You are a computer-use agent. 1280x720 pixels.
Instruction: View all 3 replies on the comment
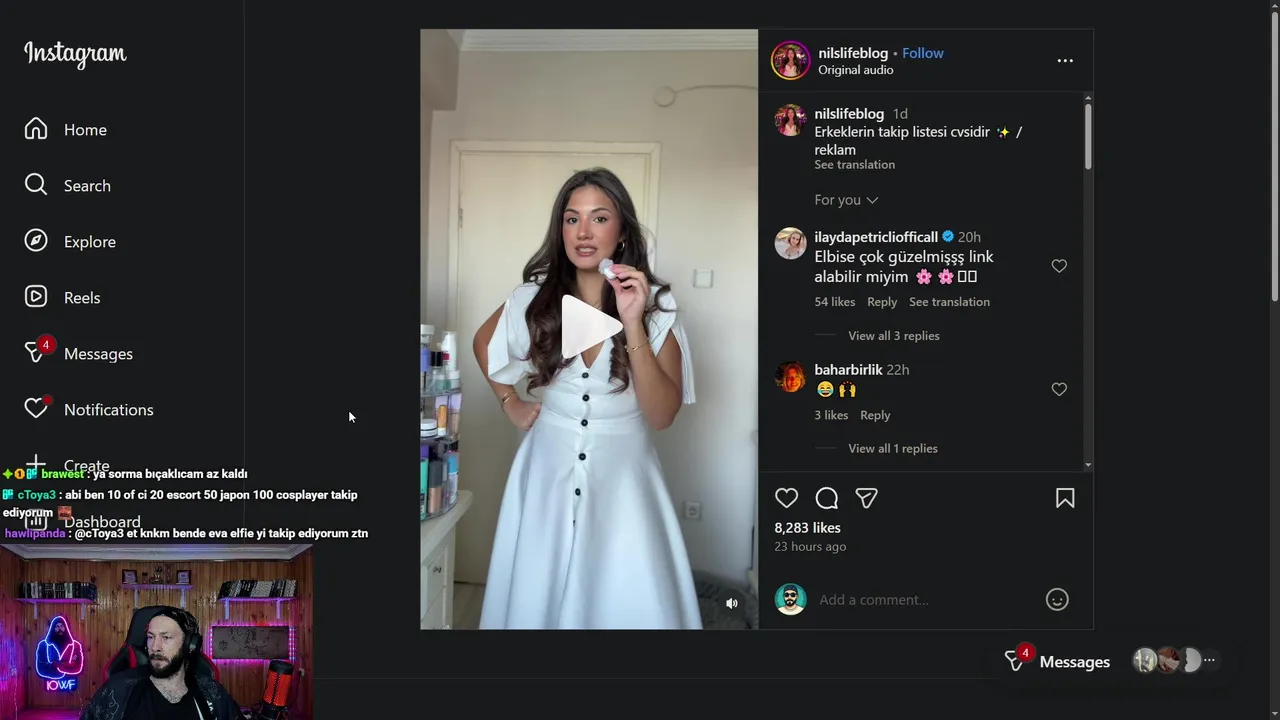[x=894, y=336]
